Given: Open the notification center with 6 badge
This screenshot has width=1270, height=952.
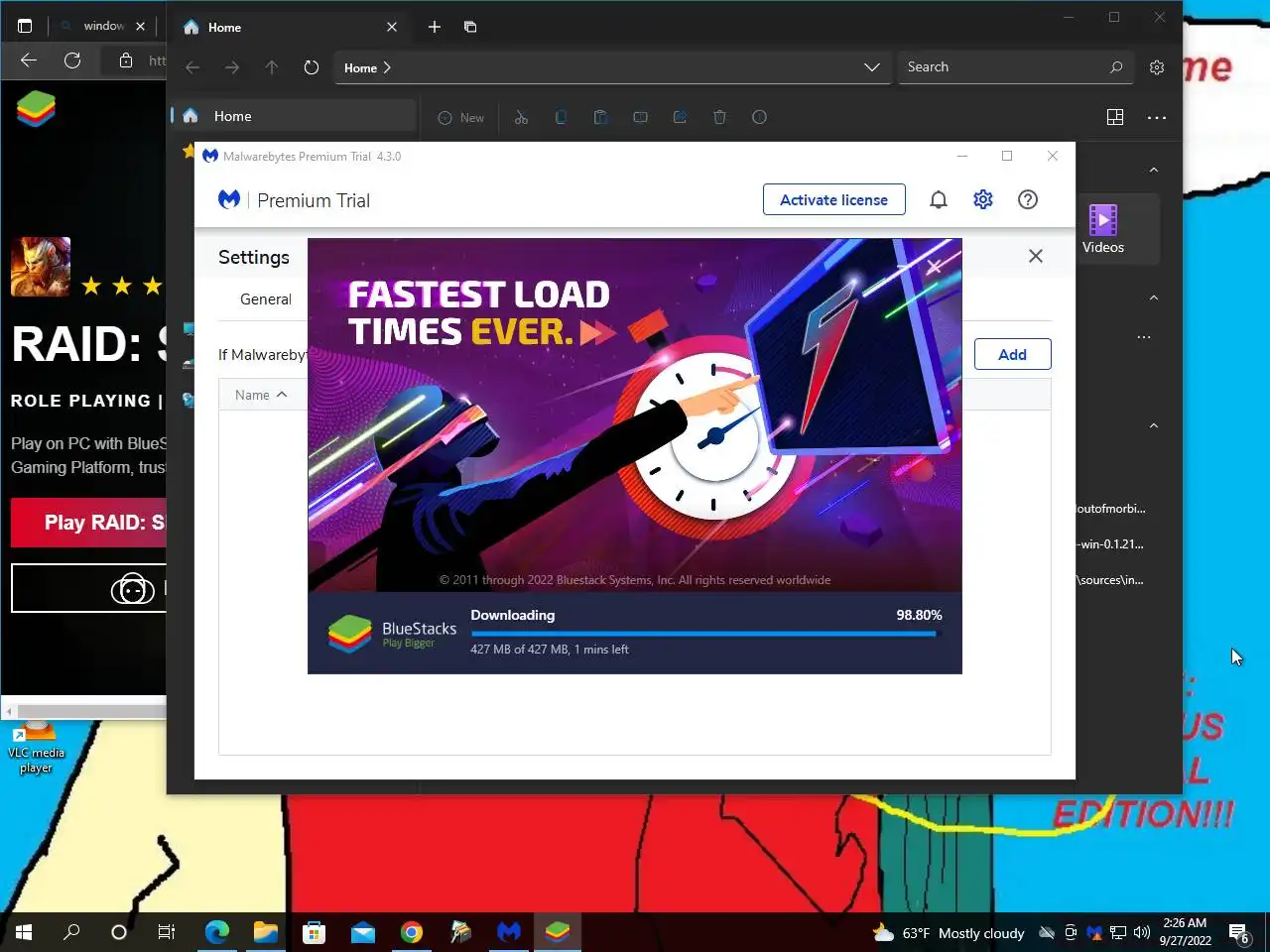Looking at the screenshot, I should click(1239, 933).
